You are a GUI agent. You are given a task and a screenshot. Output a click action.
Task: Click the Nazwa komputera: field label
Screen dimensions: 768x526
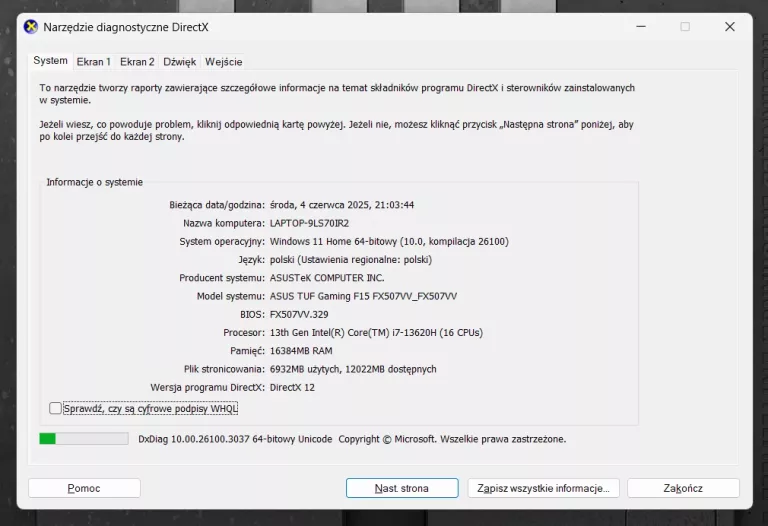(x=224, y=223)
